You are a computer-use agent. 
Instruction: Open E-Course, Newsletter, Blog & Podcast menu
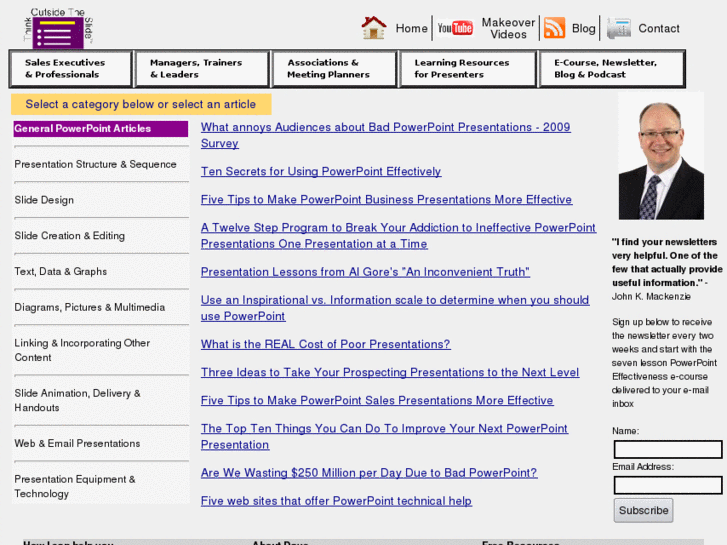[x=612, y=69]
